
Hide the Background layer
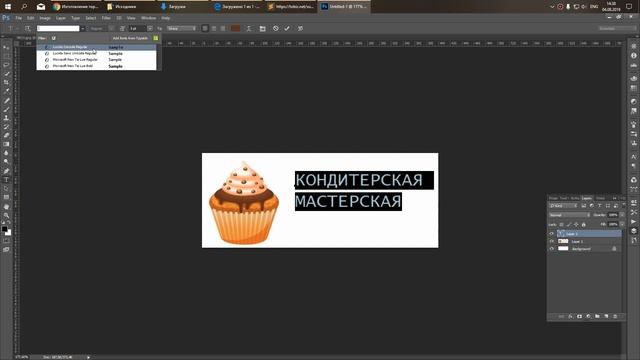pyautogui.click(x=552, y=249)
